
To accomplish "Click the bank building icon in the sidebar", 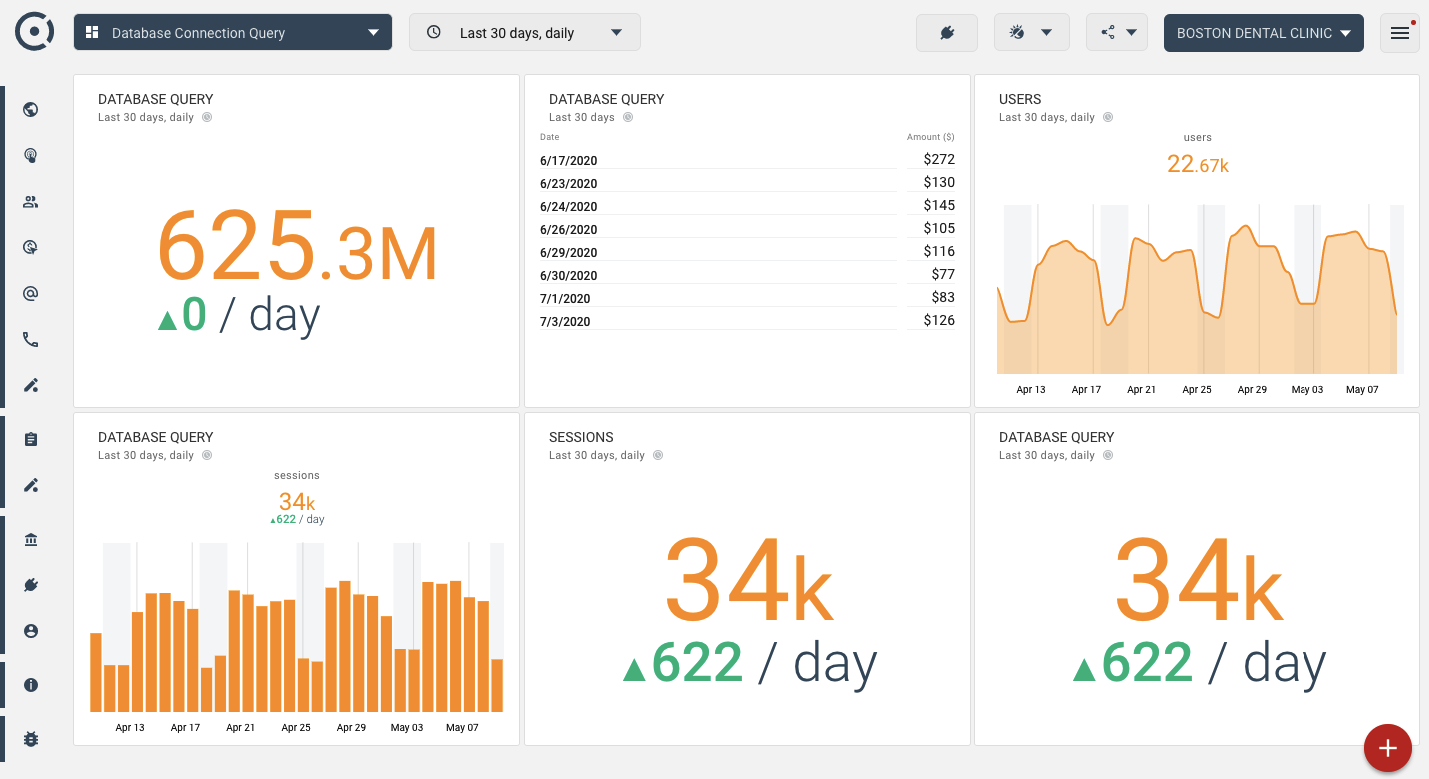I will (x=30, y=540).
